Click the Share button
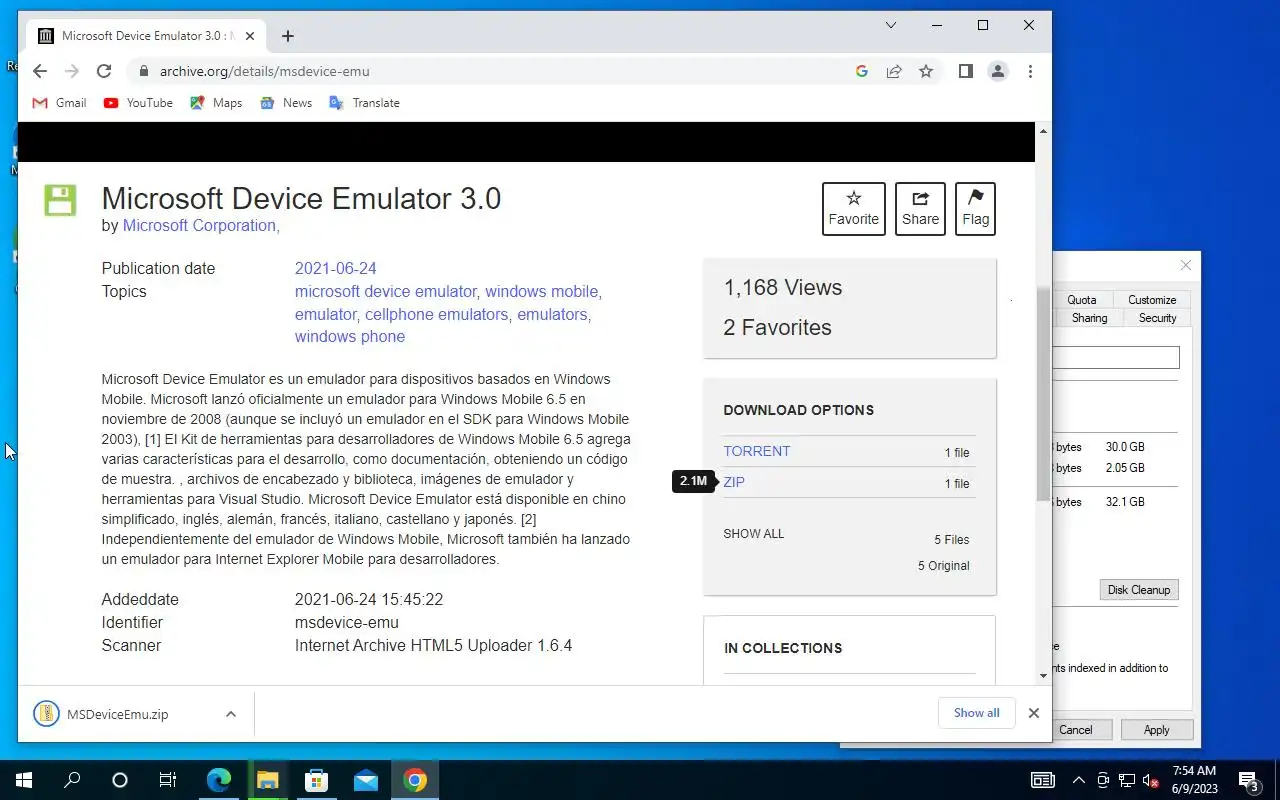 (920, 209)
